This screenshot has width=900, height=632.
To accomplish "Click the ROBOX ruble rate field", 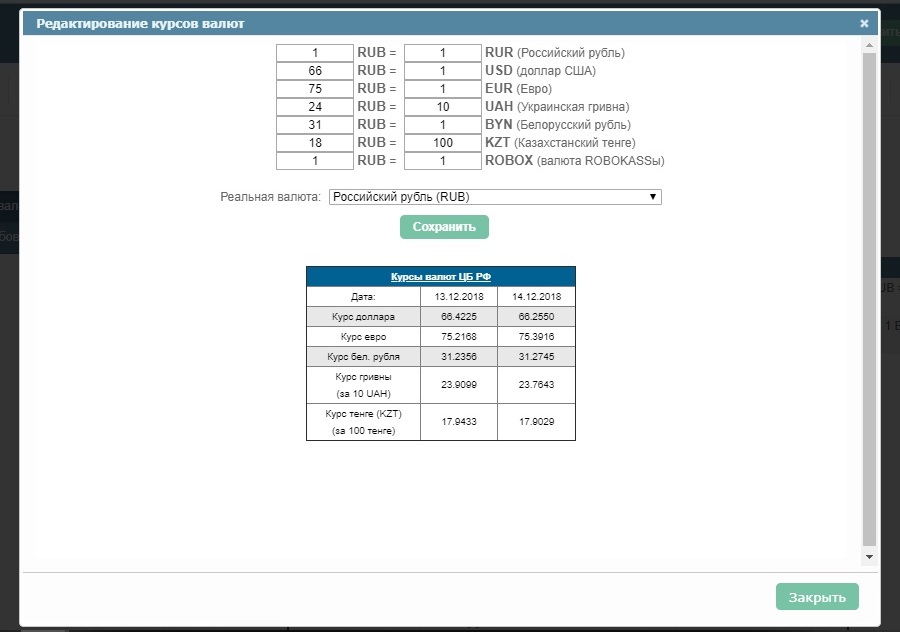I will (x=315, y=161).
